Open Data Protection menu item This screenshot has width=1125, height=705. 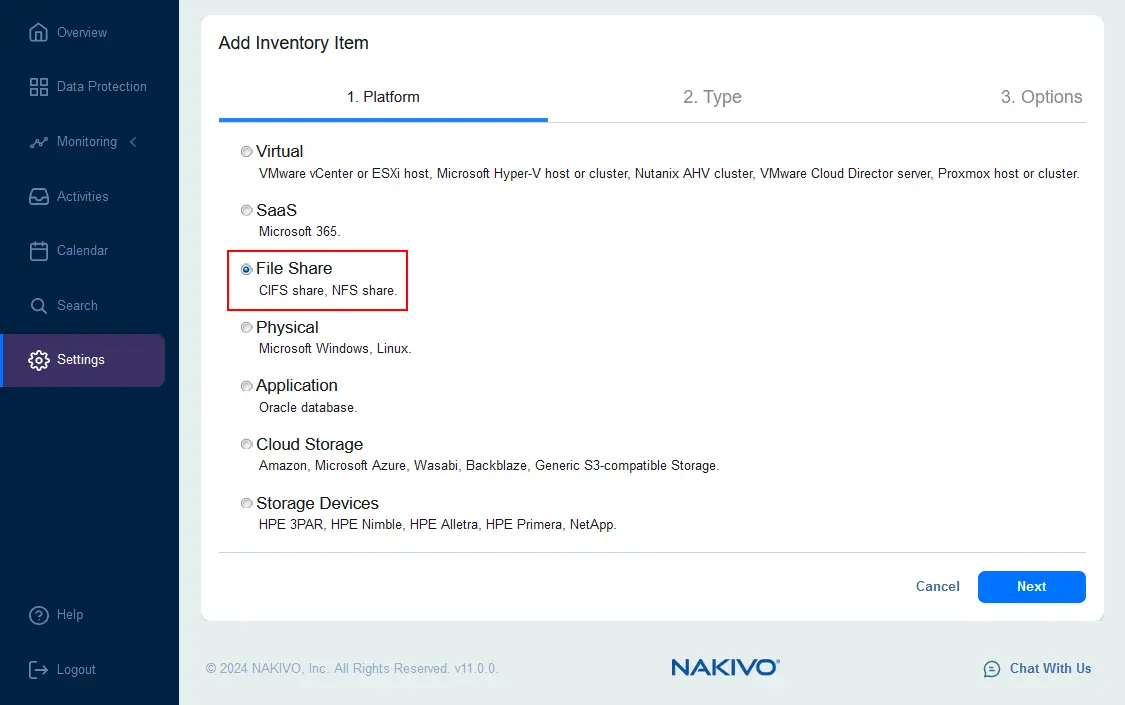coord(102,87)
